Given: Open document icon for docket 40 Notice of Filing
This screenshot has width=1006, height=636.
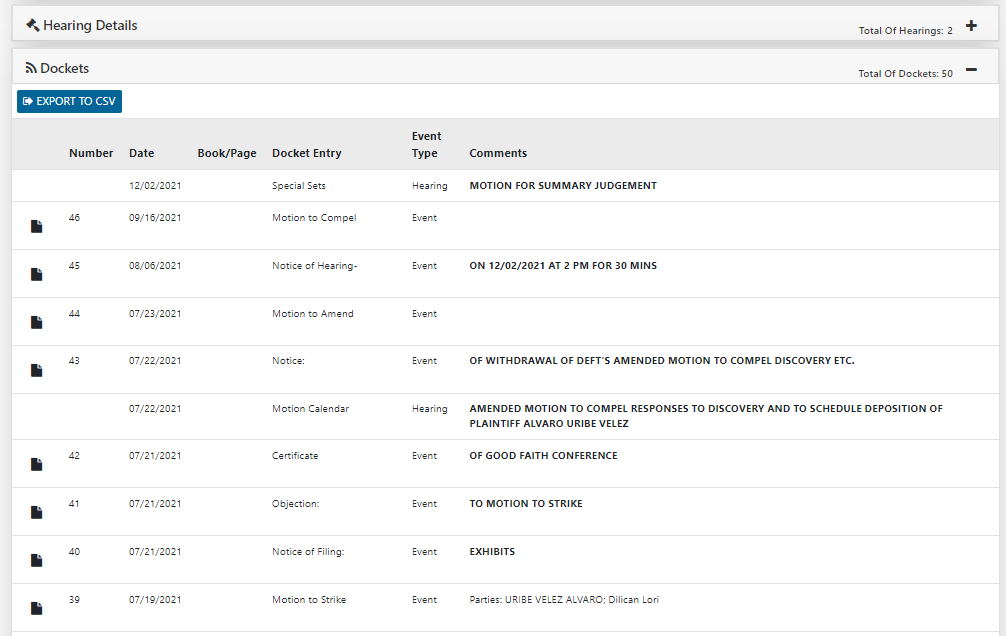Looking at the screenshot, I should click(37, 561).
